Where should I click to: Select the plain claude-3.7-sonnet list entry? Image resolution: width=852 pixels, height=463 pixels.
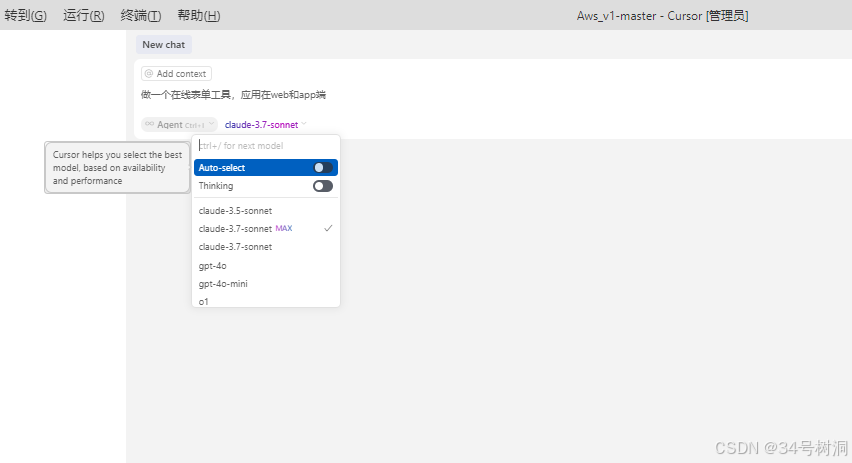tap(266, 247)
